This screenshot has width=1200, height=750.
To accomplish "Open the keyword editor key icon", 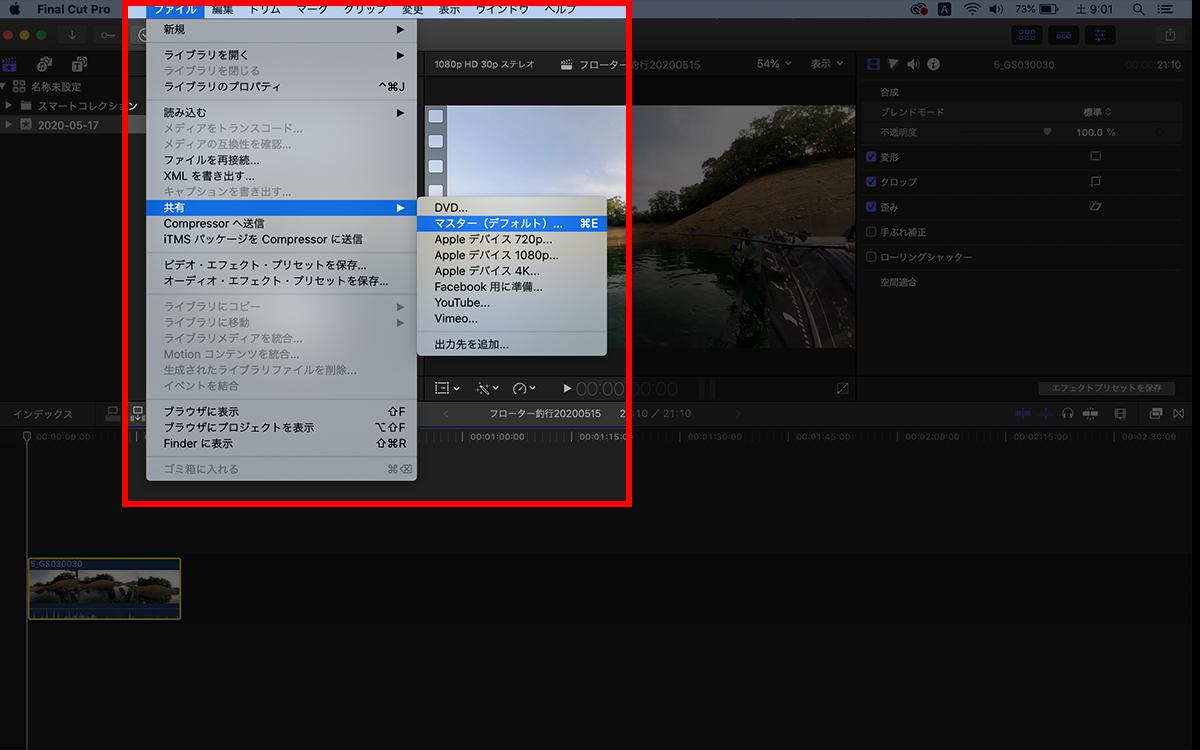I will 107,35.
